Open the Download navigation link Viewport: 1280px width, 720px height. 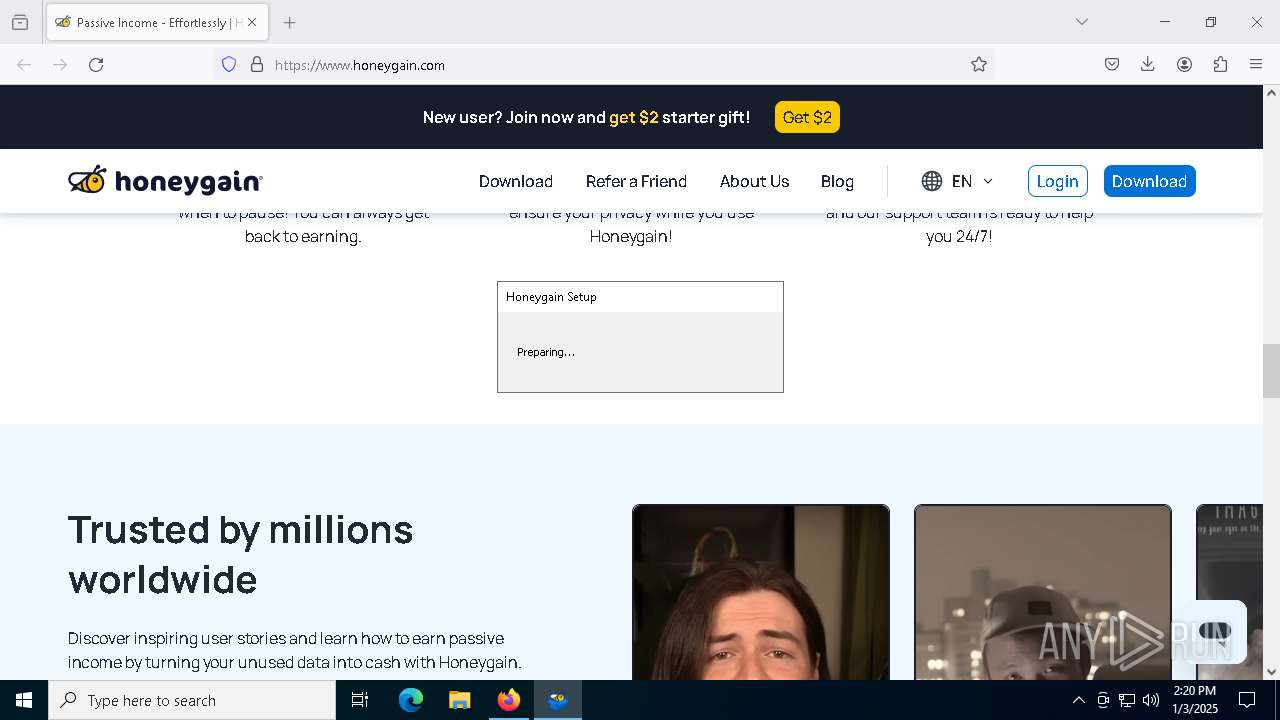(x=516, y=181)
